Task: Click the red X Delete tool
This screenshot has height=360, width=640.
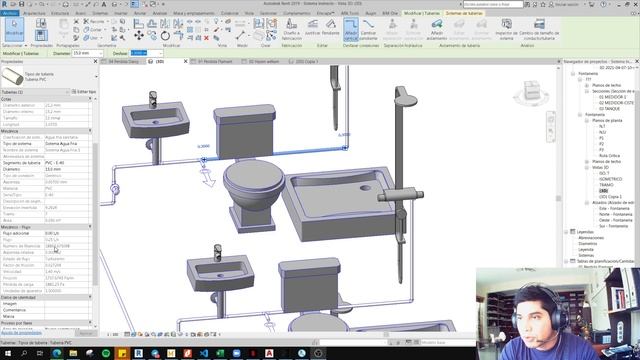Action: click(x=206, y=38)
